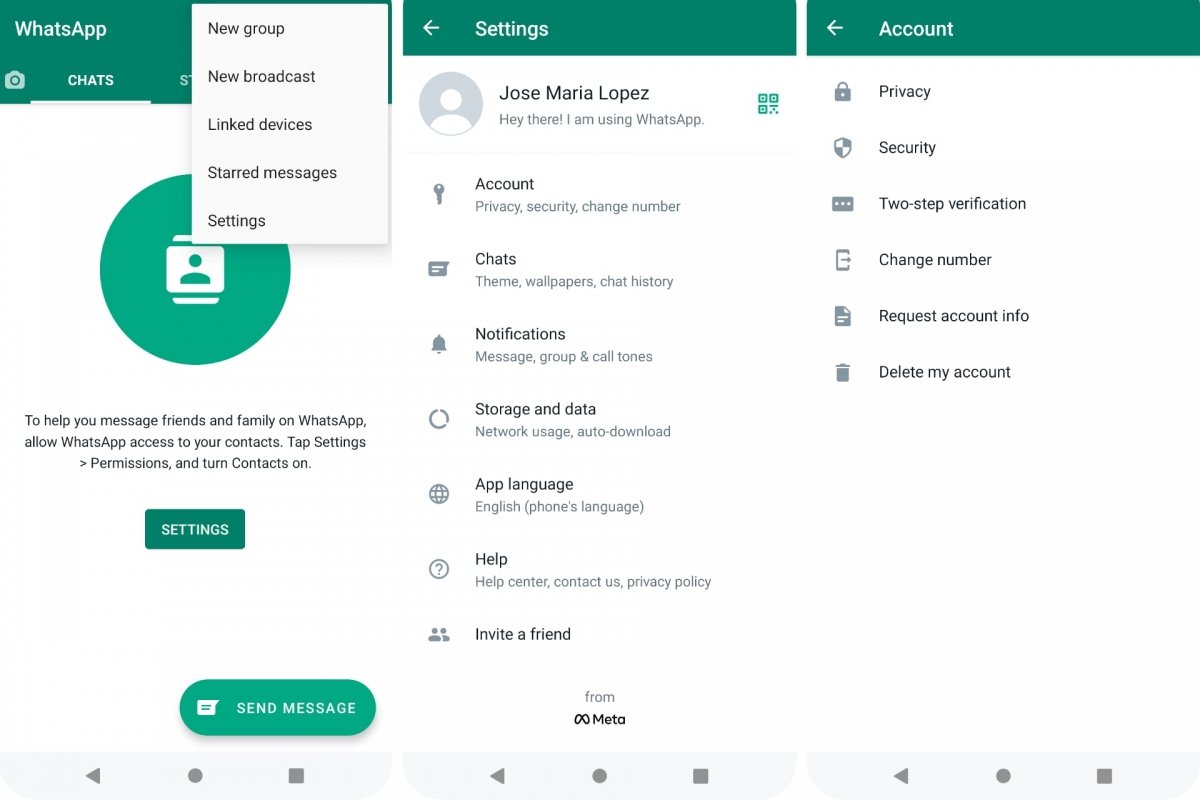Open Help center row

[x=600, y=569]
